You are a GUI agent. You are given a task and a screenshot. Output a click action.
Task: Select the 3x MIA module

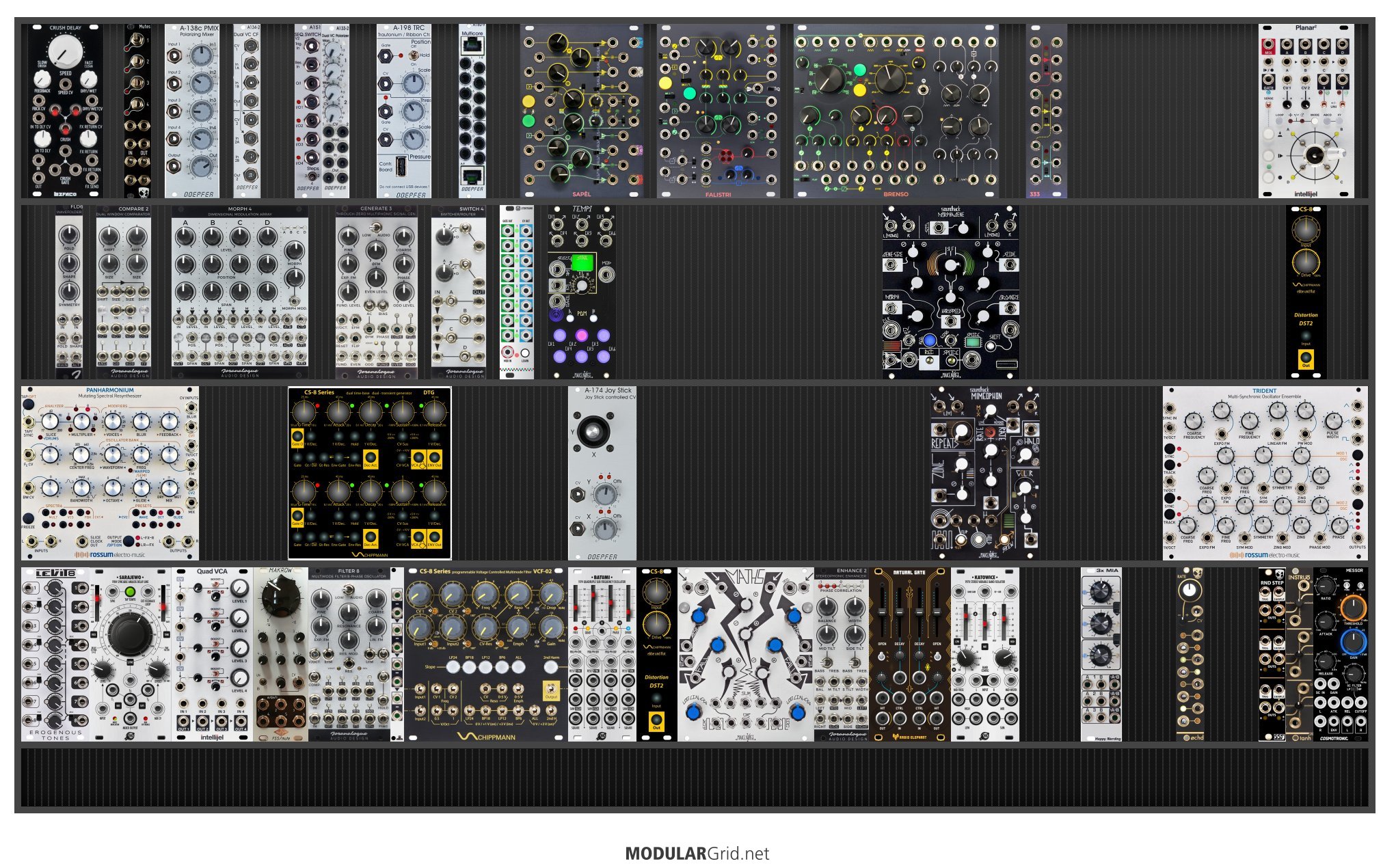pyautogui.click(x=1101, y=654)
